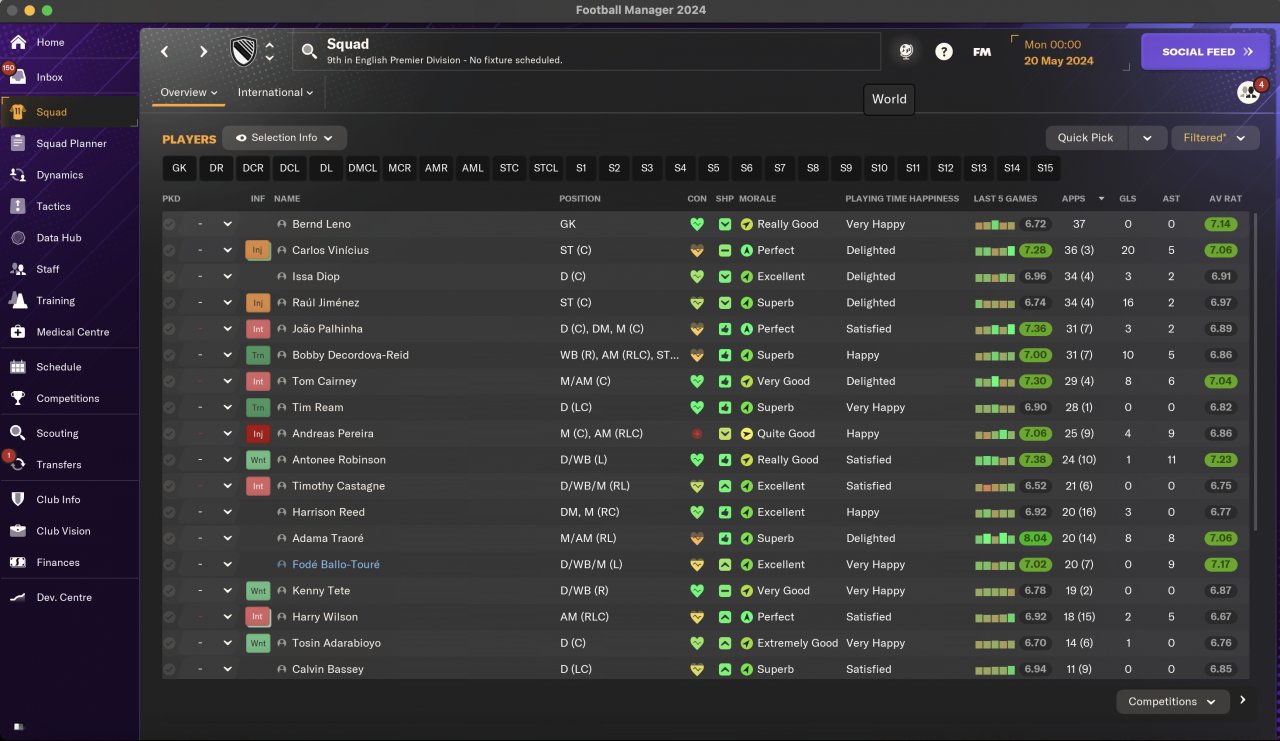
Task: Open the Dev. Centre icon
Action: (x=18, y=598)
